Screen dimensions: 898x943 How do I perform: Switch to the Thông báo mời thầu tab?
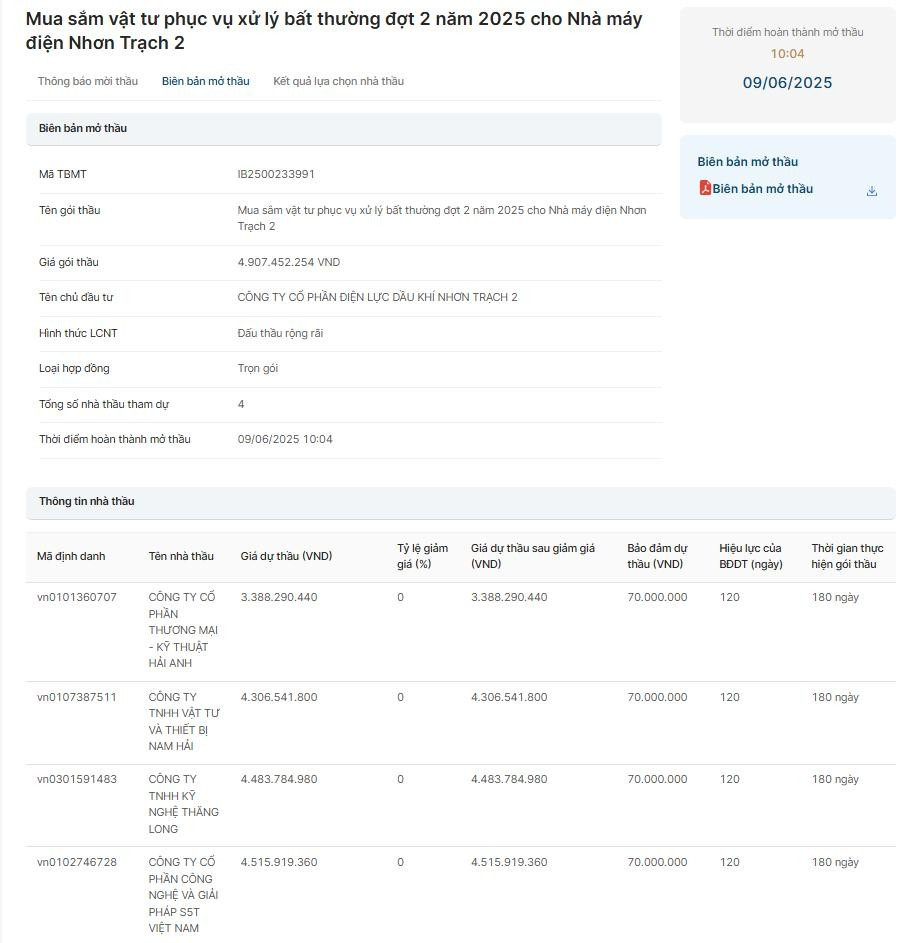pos(88,81)
